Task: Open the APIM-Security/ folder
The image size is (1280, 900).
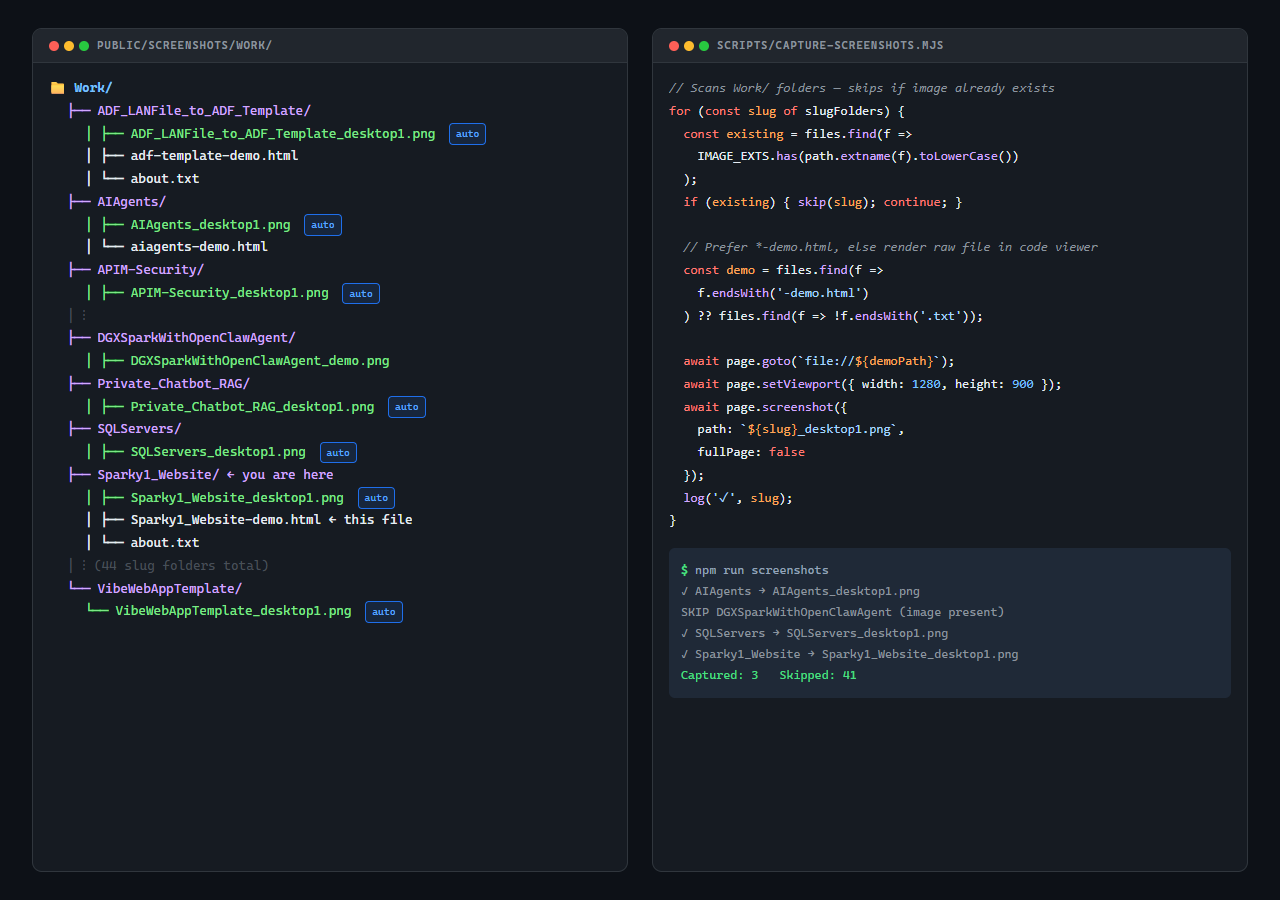Action: 150,270
